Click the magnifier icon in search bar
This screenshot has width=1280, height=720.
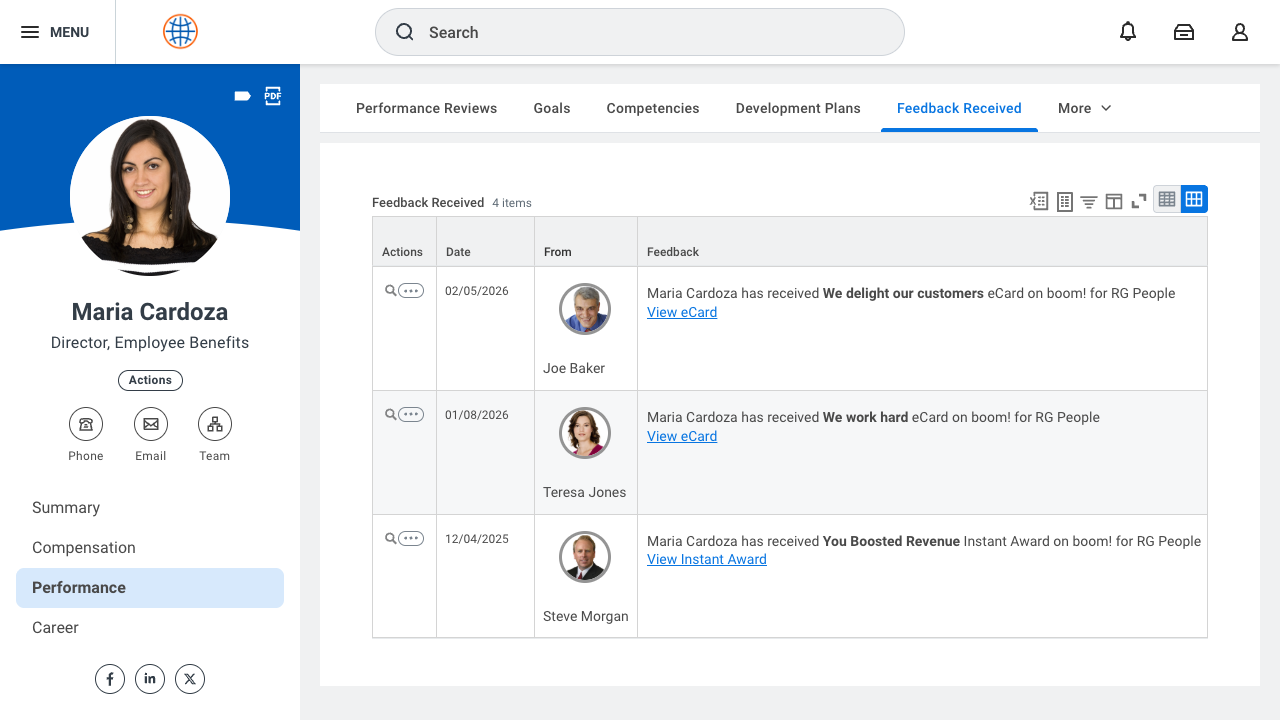click(405, 32)
